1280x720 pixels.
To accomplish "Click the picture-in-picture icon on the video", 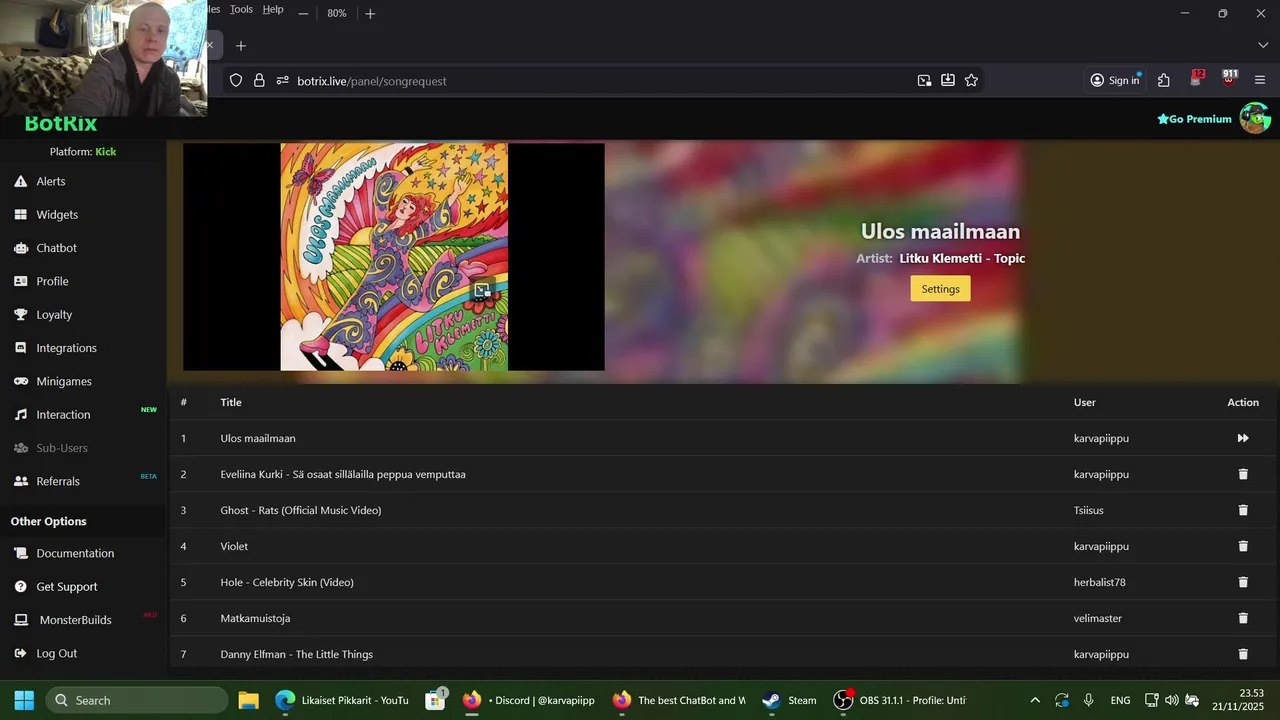I will 481,291.
